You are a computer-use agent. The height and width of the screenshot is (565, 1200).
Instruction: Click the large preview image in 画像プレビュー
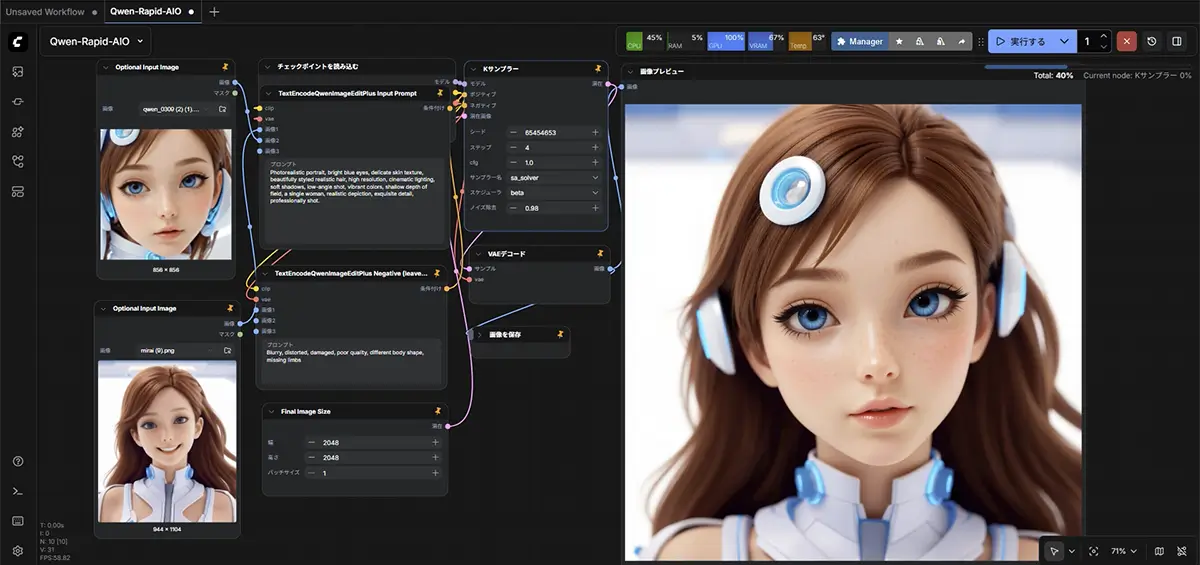click(x=853, y=332)
